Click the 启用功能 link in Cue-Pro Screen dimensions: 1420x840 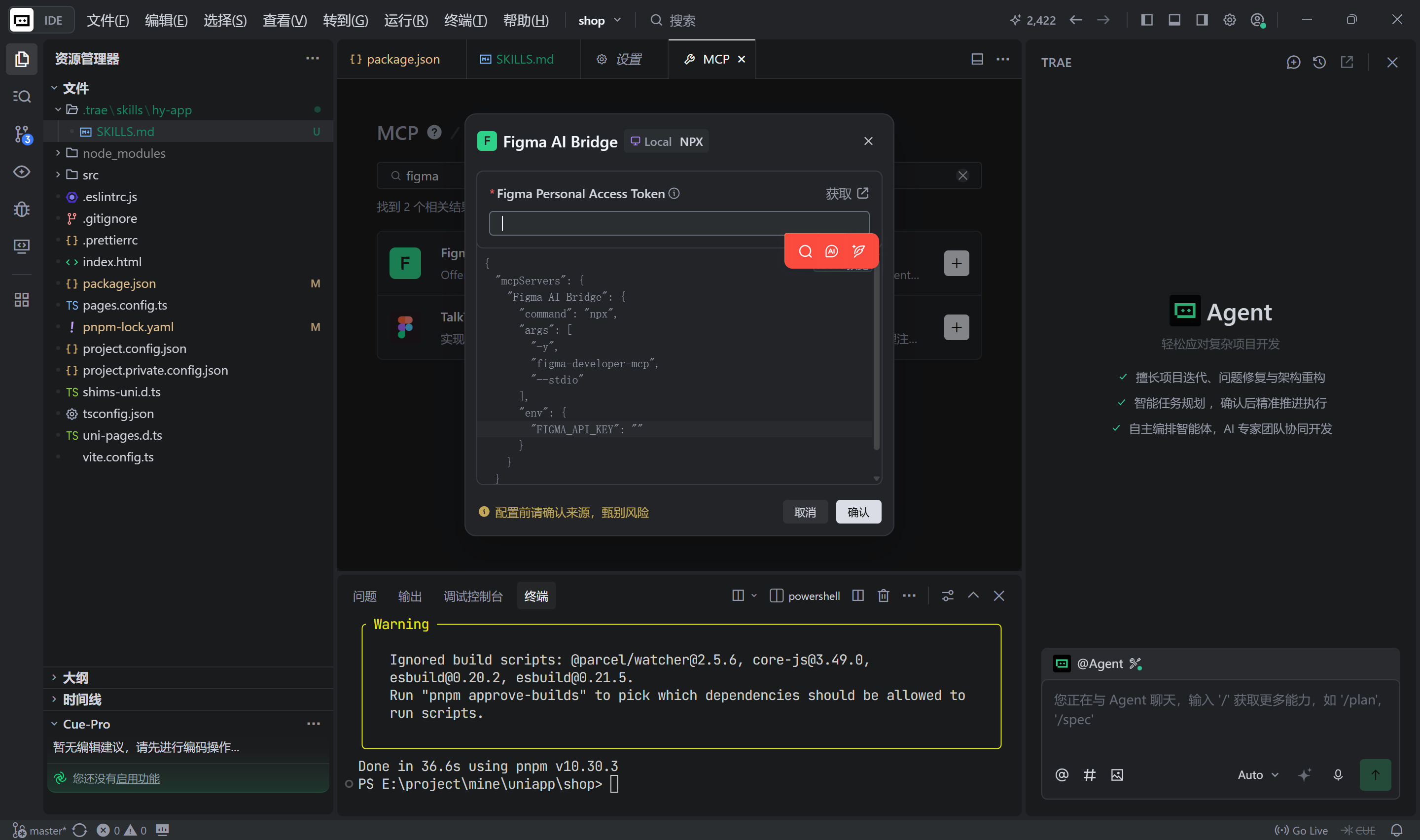pyautogui.click(x=138, y=779)
